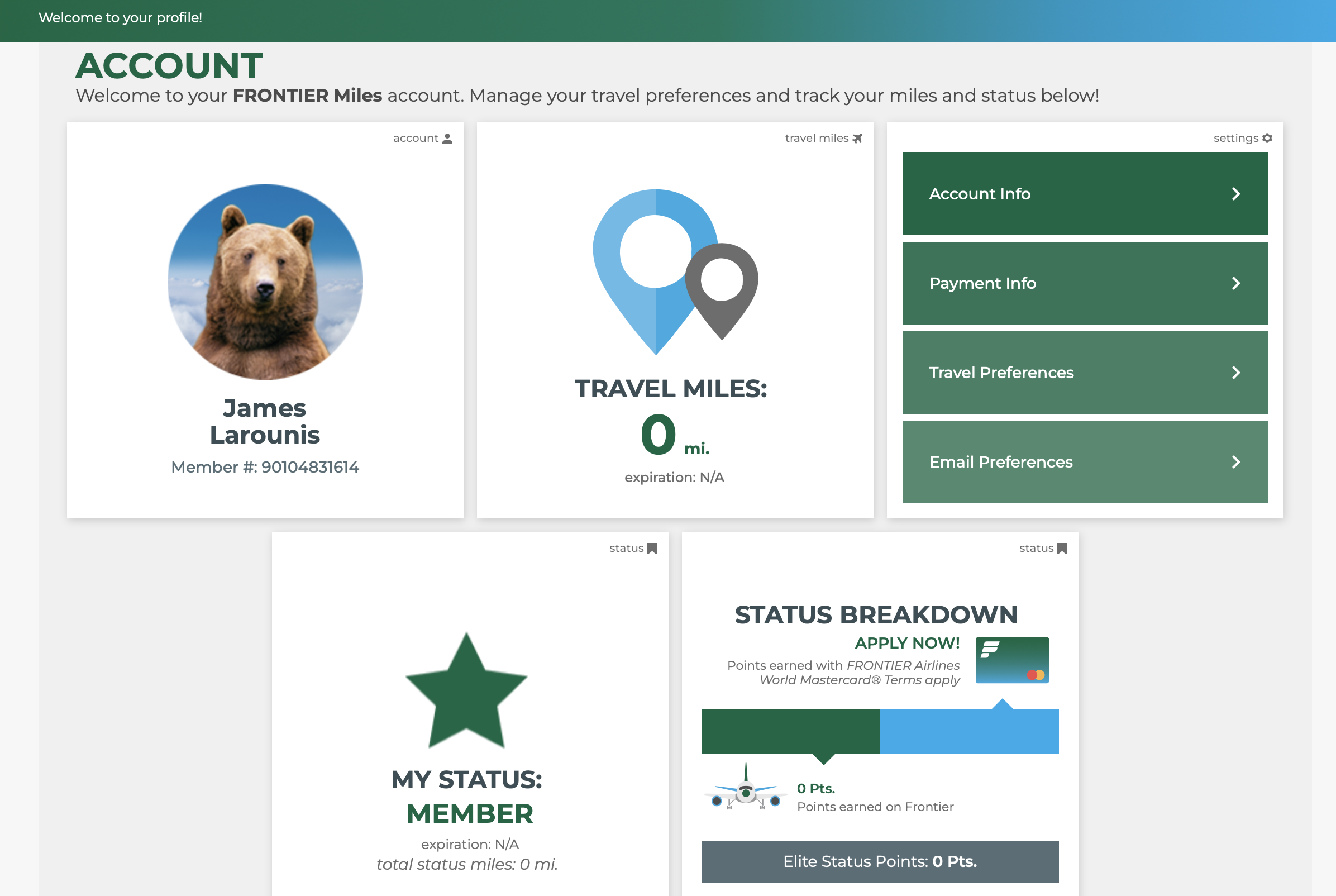The image size is (1336, 896).
Task: Open Email Preferences settings
Action: tap(1085, 463)
